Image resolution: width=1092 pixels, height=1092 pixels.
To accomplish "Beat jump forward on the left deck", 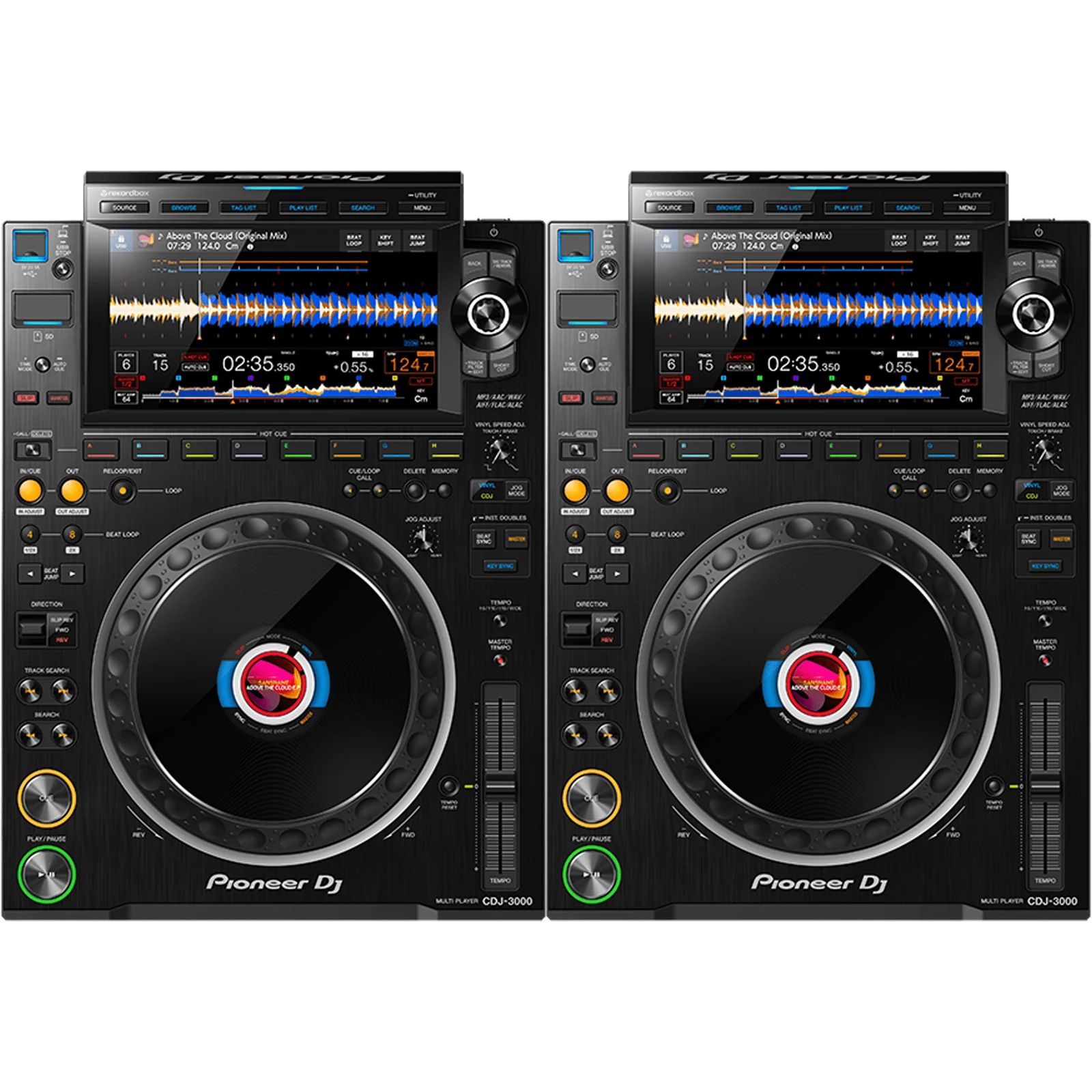I will coord(72,574).
